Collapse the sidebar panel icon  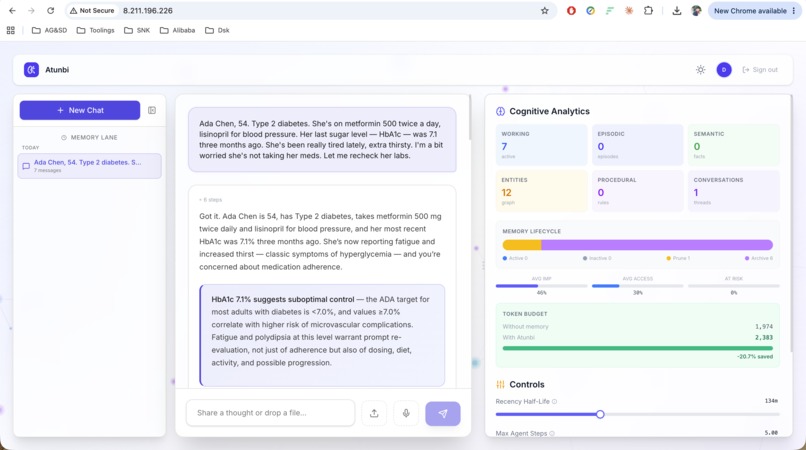pyautogui.click(x=152, y=110)
